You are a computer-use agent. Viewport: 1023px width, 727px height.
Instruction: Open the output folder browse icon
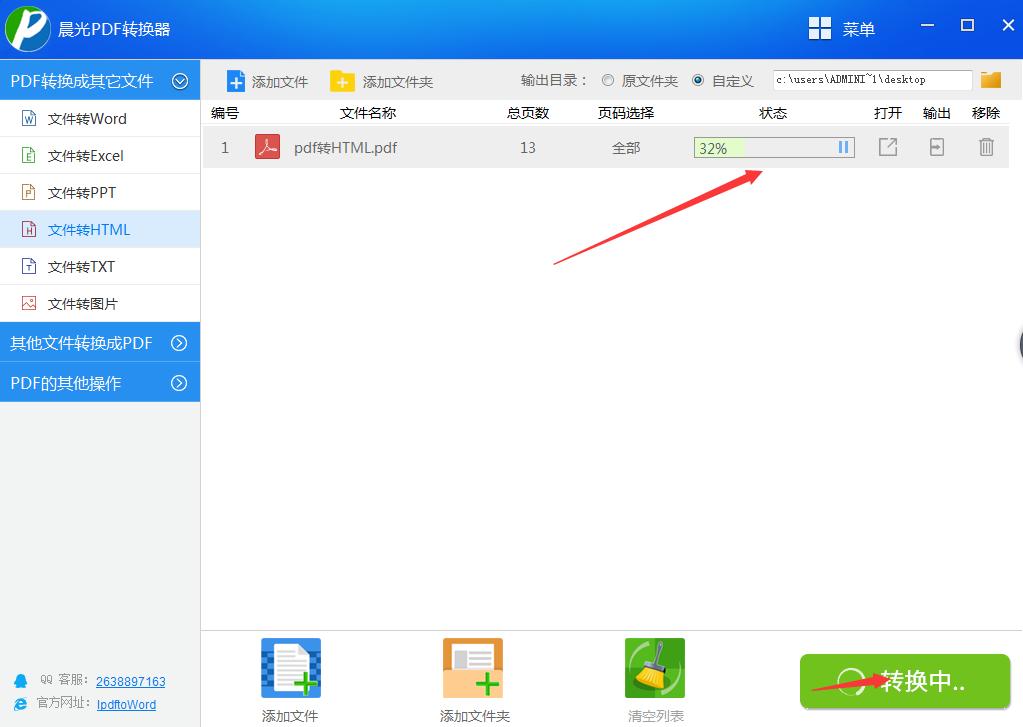tap(990, 79)
